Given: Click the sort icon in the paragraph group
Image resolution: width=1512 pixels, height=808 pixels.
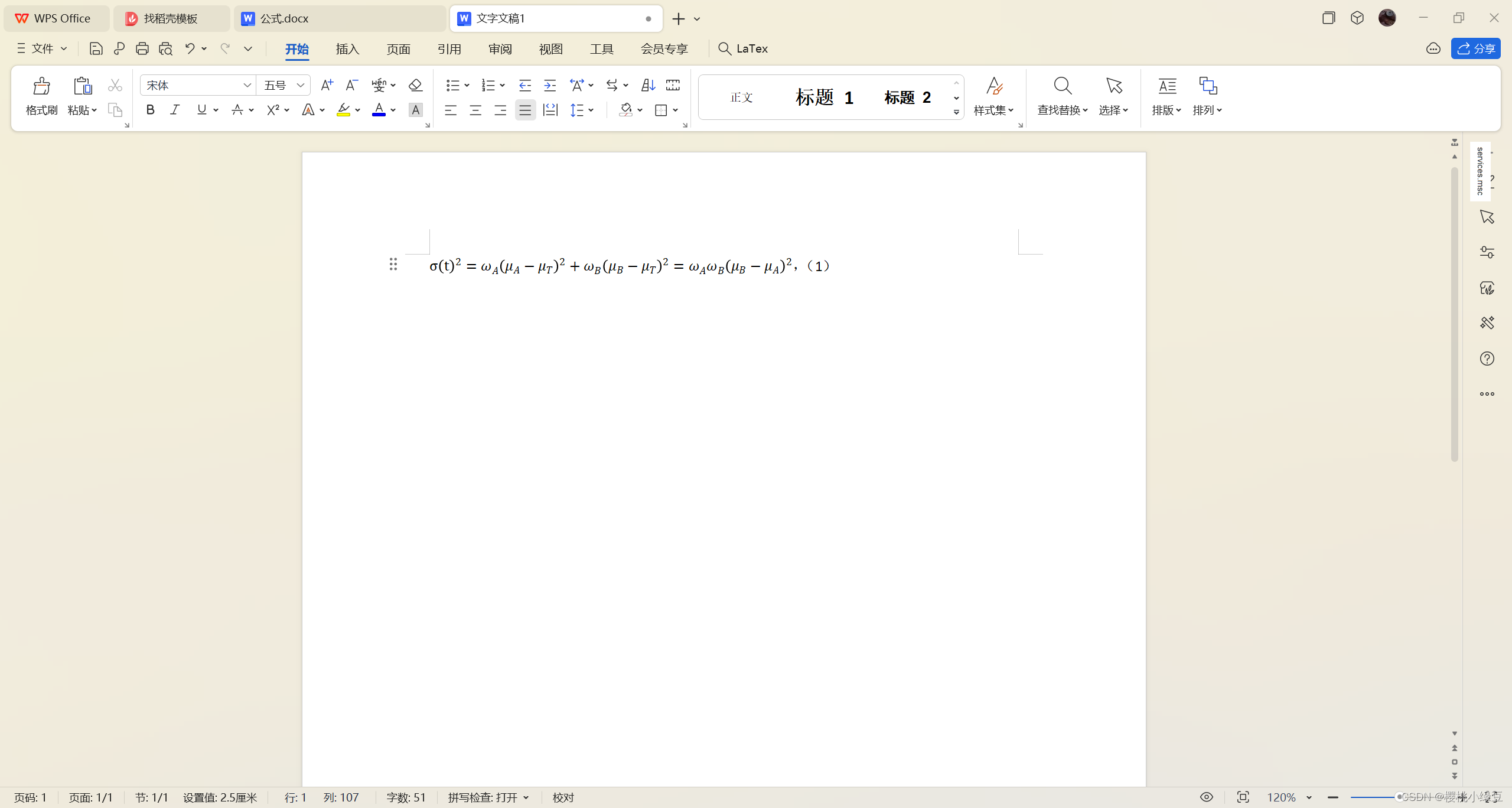Looking at the screenshot, I should pyautogui.click(x=648, y=85).
